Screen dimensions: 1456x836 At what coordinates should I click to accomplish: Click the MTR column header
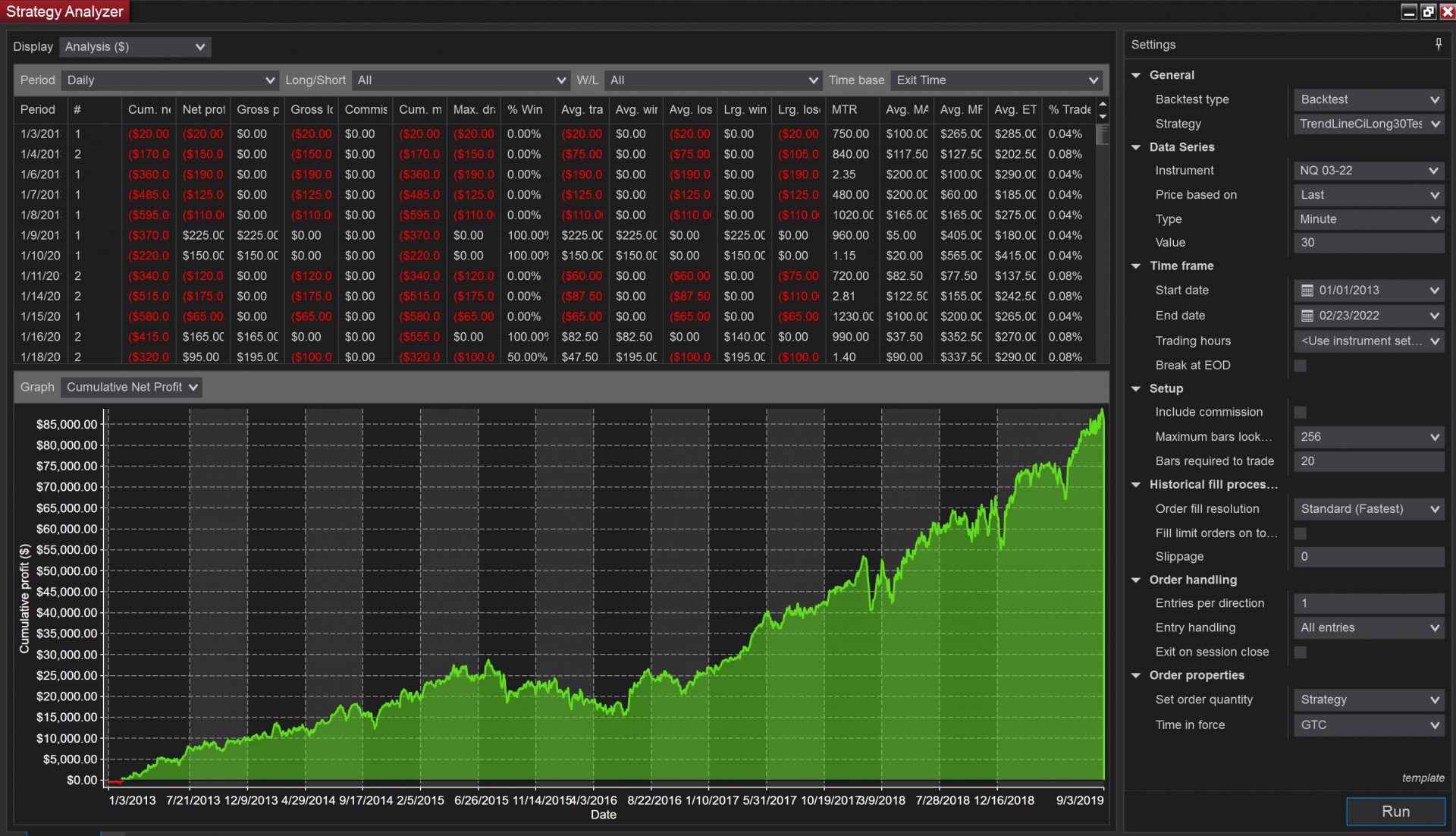pos(844,110)
